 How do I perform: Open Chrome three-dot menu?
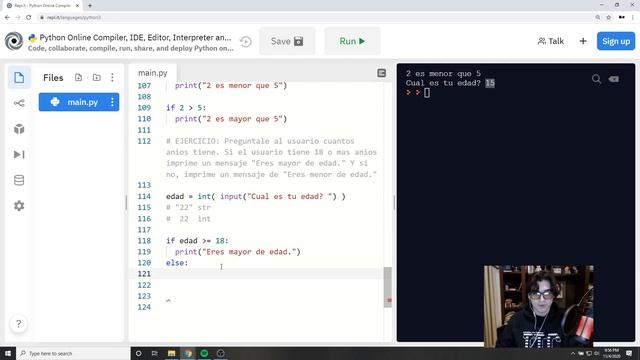(x=633, y=18)
